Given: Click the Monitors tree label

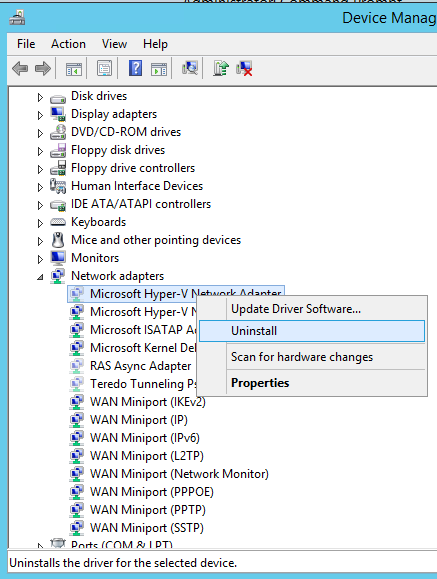Looking at the screenshot, I should point(95,258).
